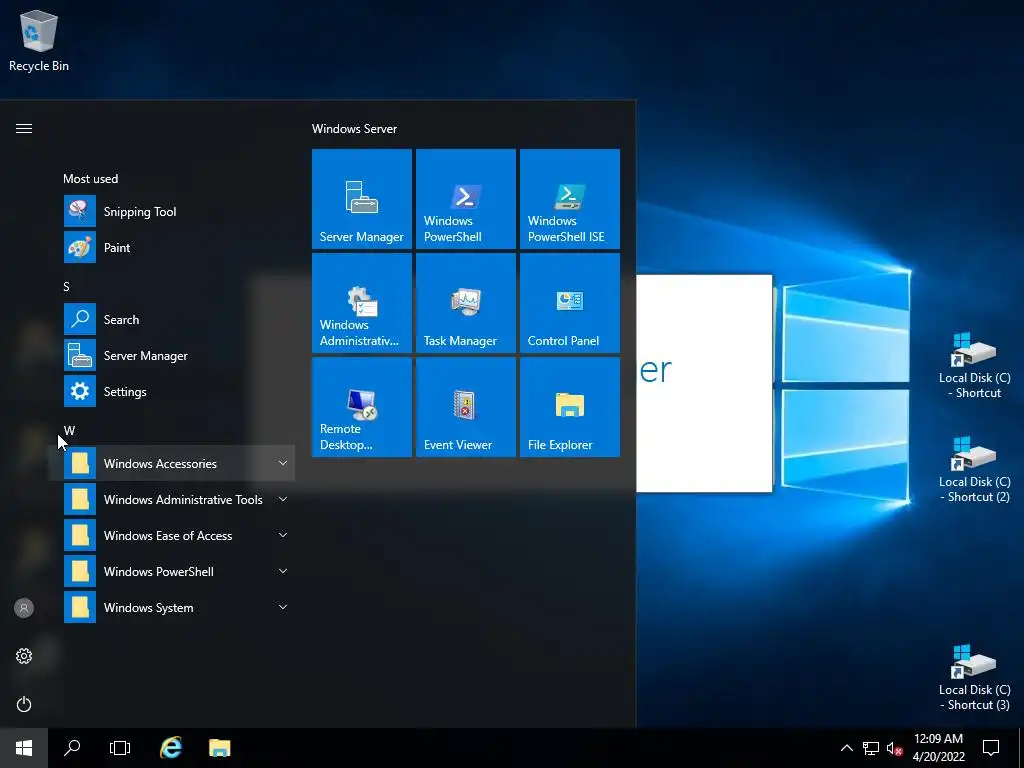
Task: Expand the Windows Ease of Access folder
Action: point(171,535)
